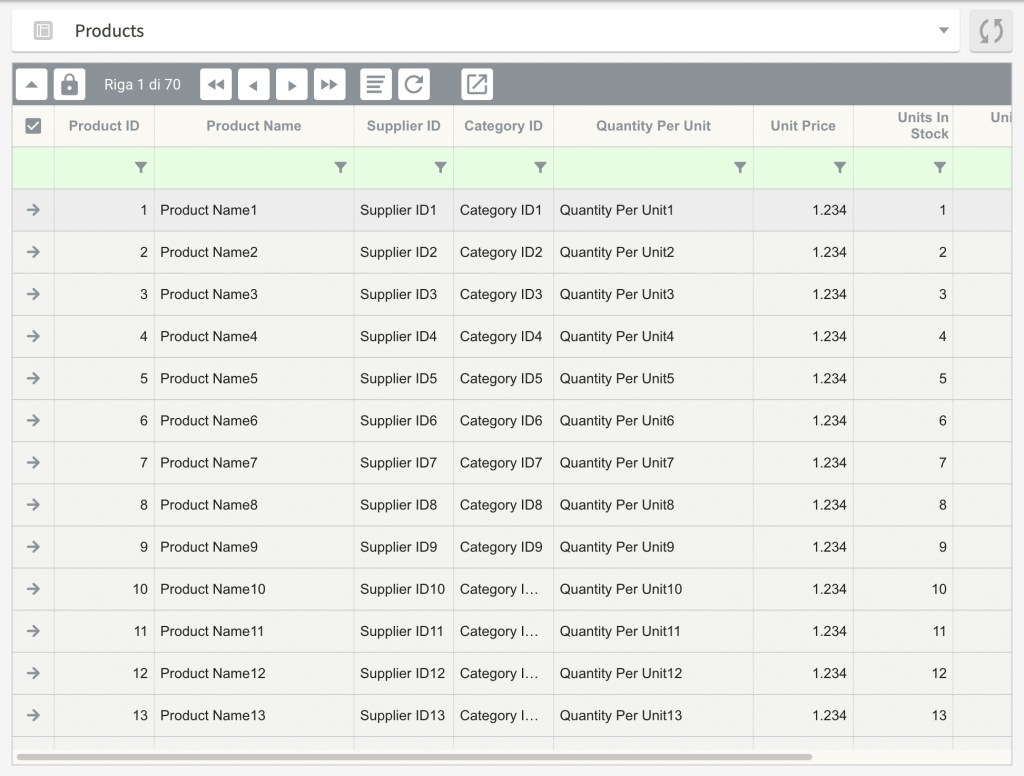This screenshot has width=1024, height=776.
Task: Go to previous row arrow button
Action: click(253, 84)
